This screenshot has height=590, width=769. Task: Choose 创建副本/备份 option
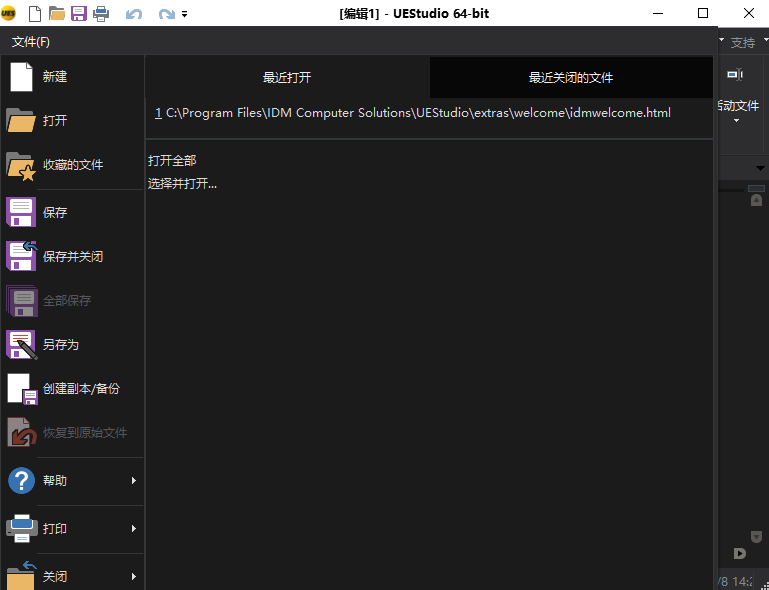tap(72, 389)
